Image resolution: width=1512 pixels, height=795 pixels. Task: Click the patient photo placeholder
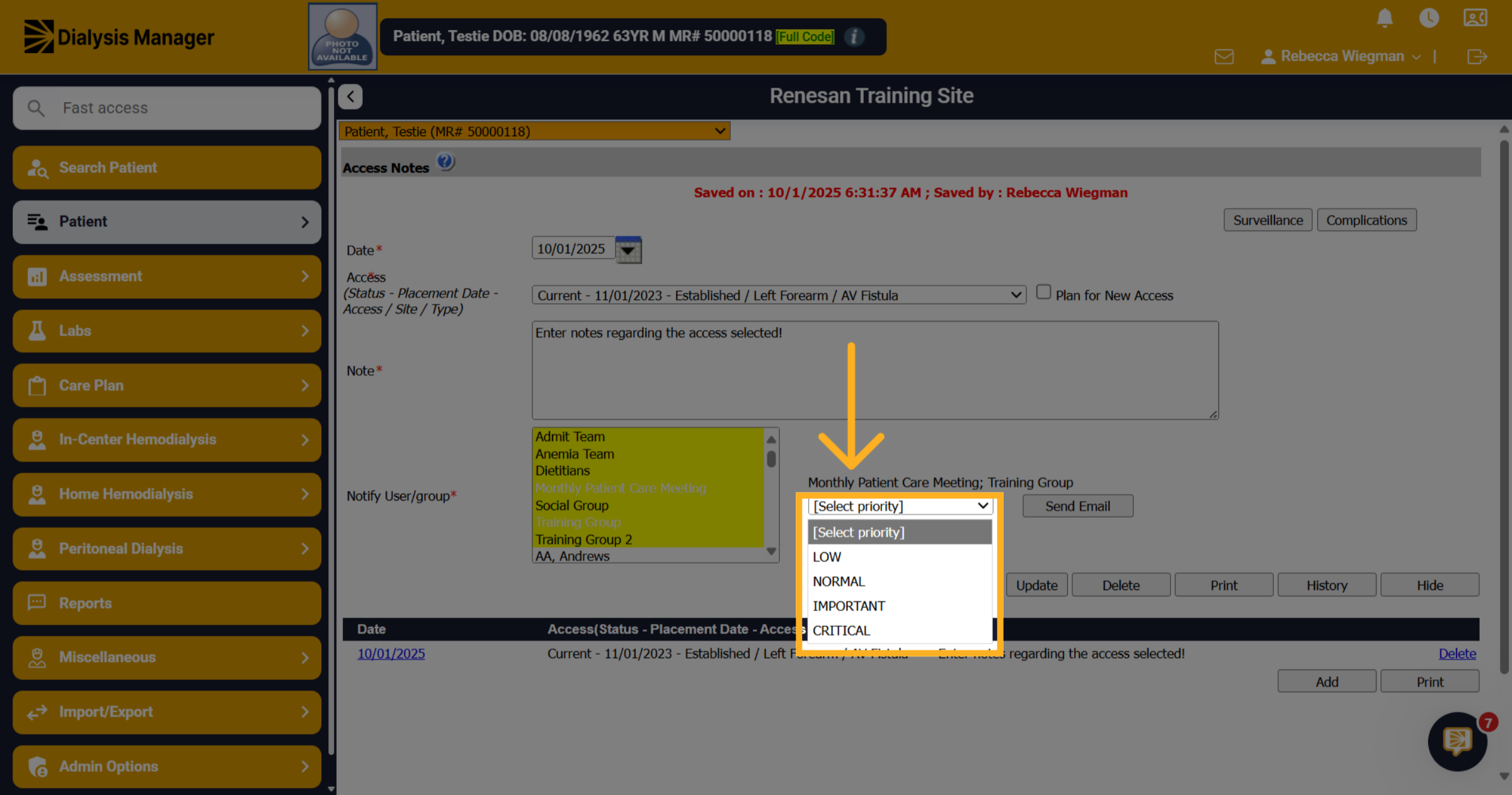pos(343,37)
